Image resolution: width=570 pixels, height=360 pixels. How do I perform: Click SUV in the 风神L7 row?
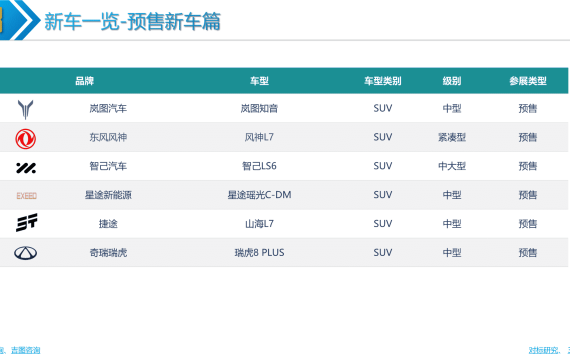[x=383, y=137]
